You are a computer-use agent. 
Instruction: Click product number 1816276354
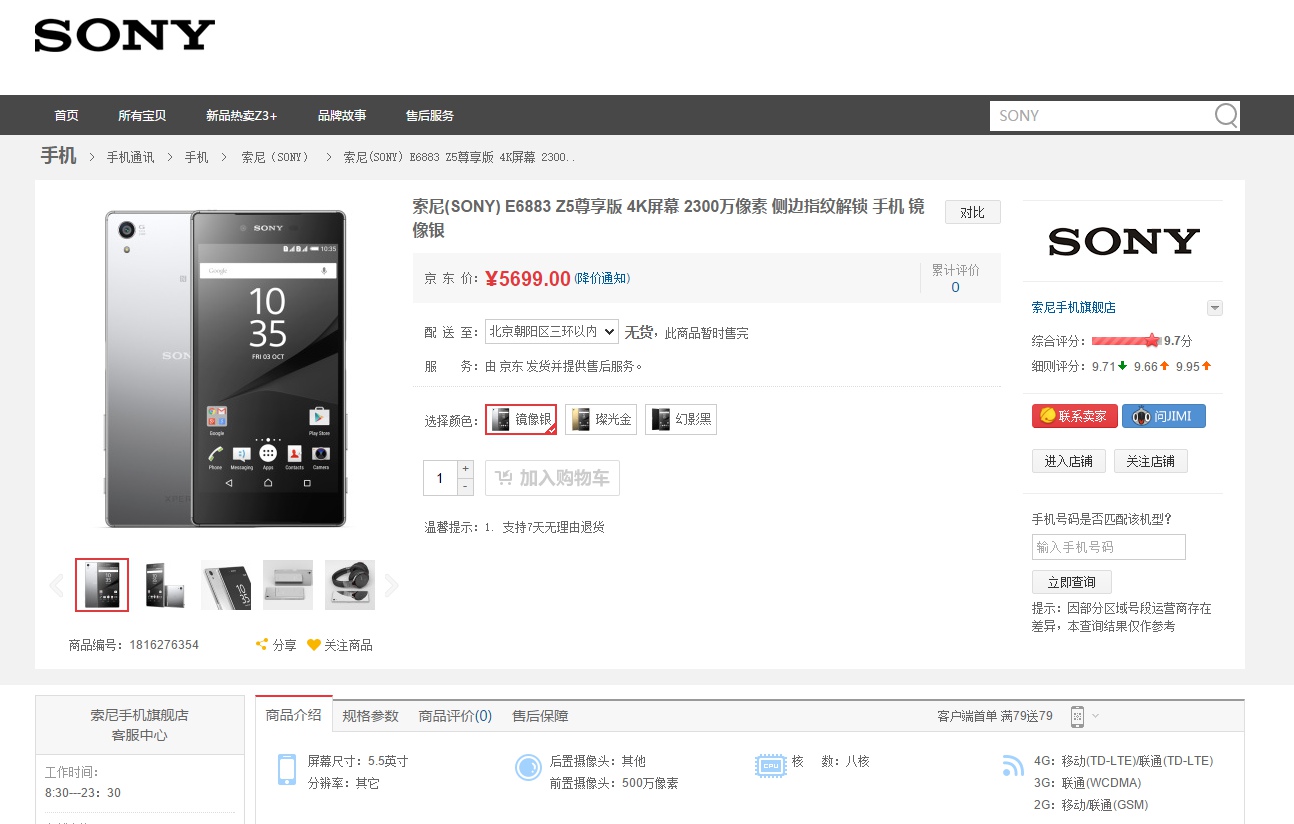click(164, 645)
